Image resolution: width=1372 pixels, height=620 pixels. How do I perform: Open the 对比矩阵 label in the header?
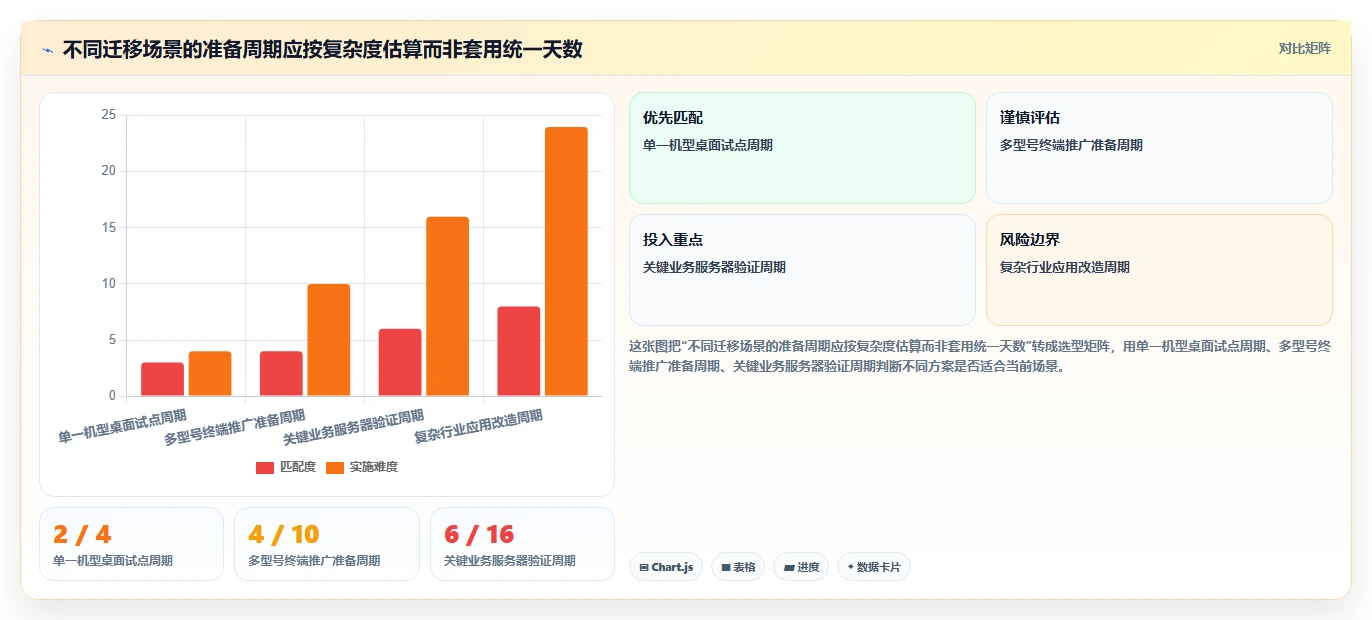(1304, 48)
